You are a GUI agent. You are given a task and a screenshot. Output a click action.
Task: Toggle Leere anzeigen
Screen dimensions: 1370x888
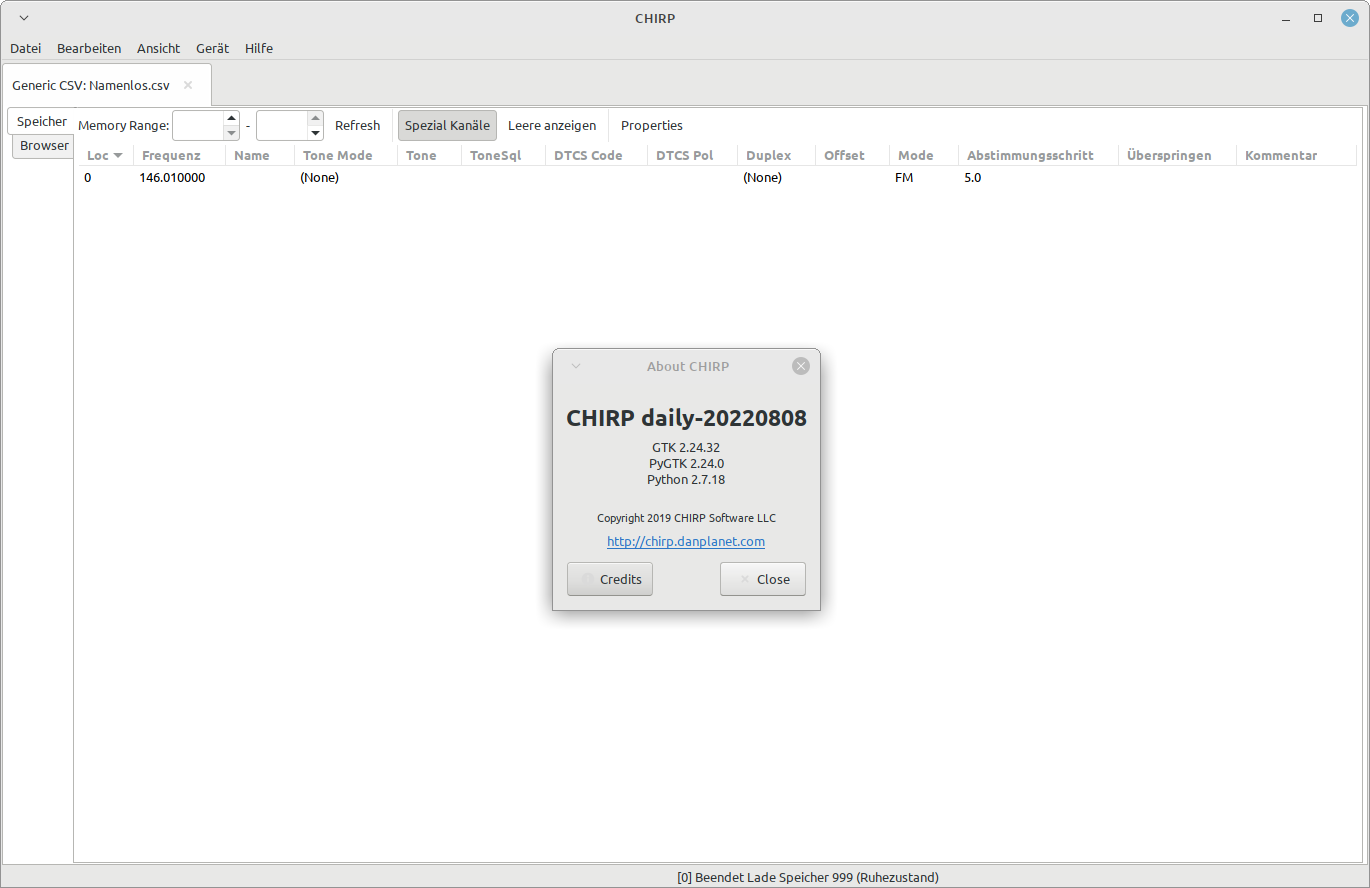(552, 126)
